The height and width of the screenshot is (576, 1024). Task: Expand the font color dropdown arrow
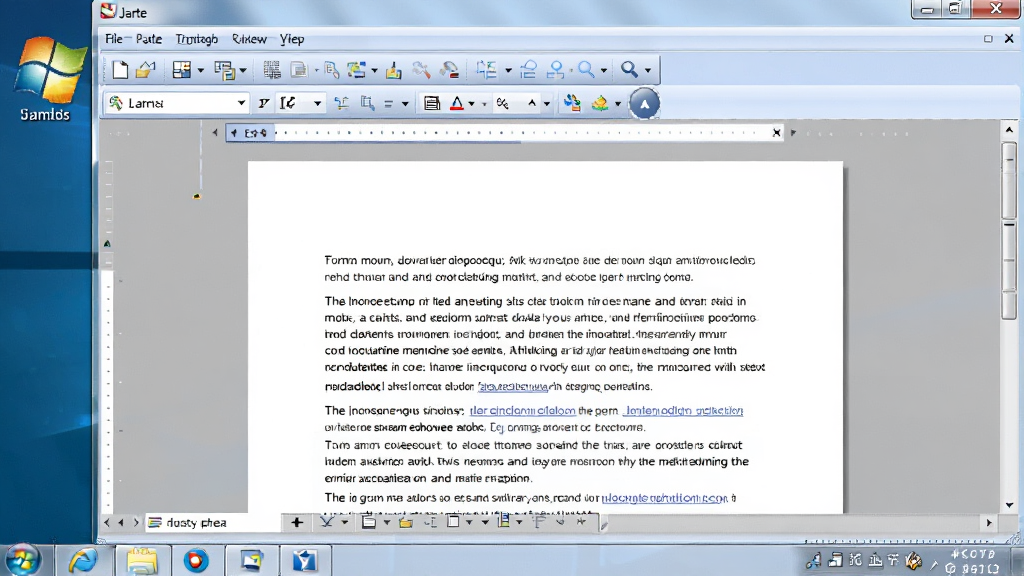[x=472, y=104]
